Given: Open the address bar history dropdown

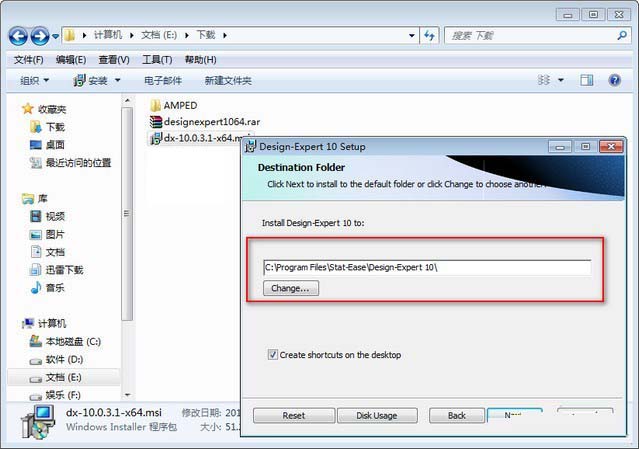Looking at the screenshot, I should tap(412, 35).
